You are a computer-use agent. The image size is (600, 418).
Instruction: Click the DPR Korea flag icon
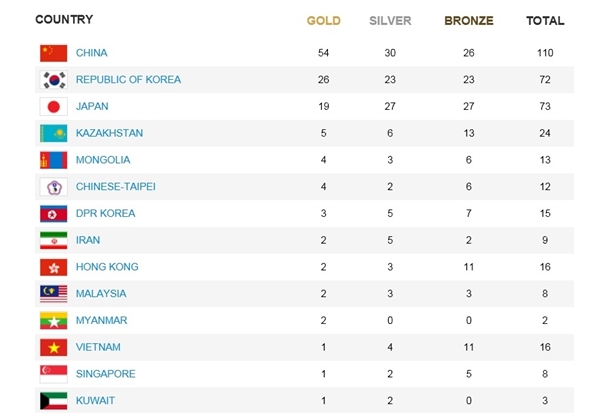[x=53, y=214]
